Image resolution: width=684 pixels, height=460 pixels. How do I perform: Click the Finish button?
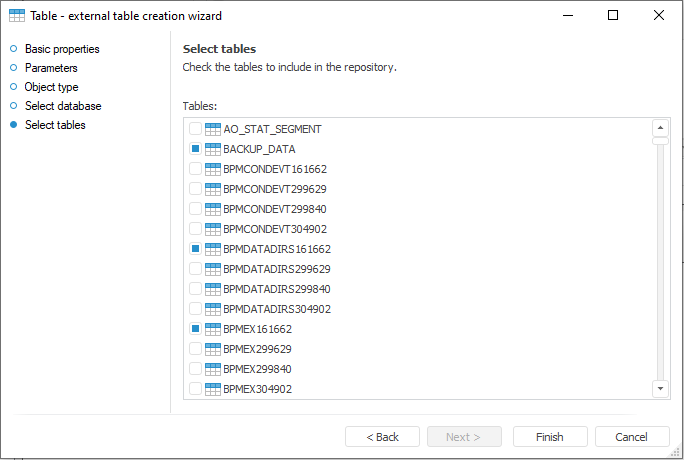549,437
